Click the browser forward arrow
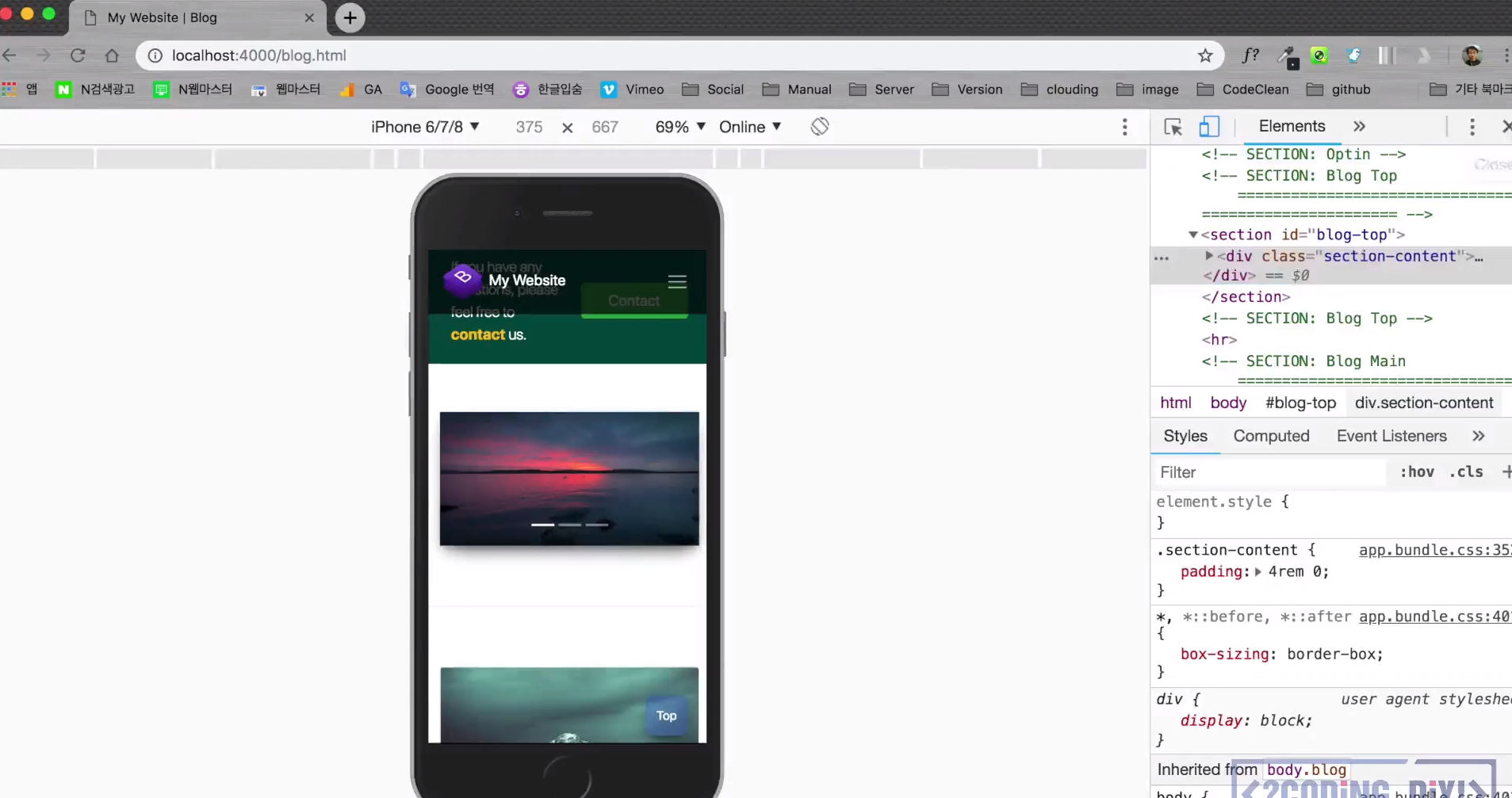This screenshot has width=1512, height=798. tap(44, 55)
